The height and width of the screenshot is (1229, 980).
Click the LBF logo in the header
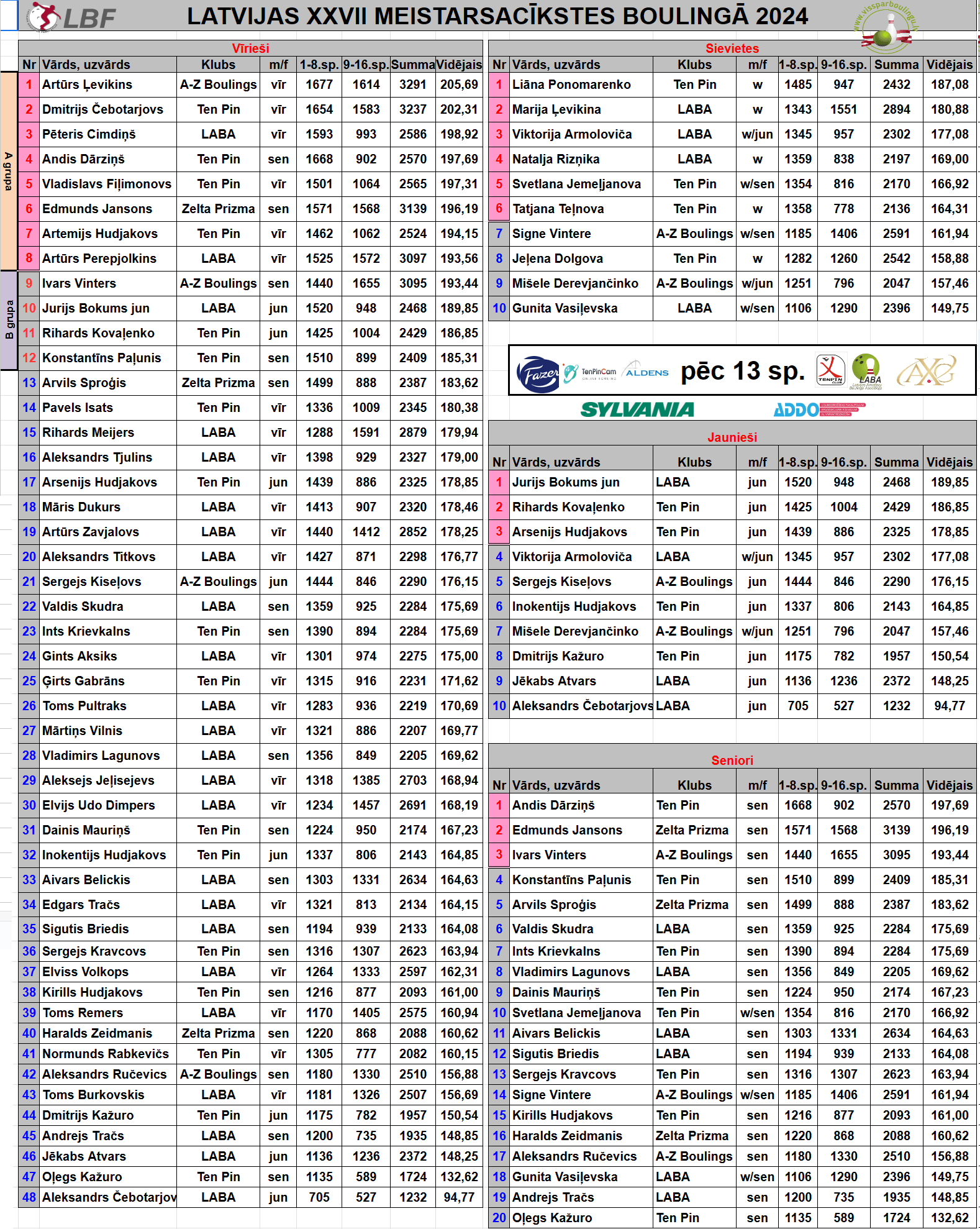click(71, 17)
